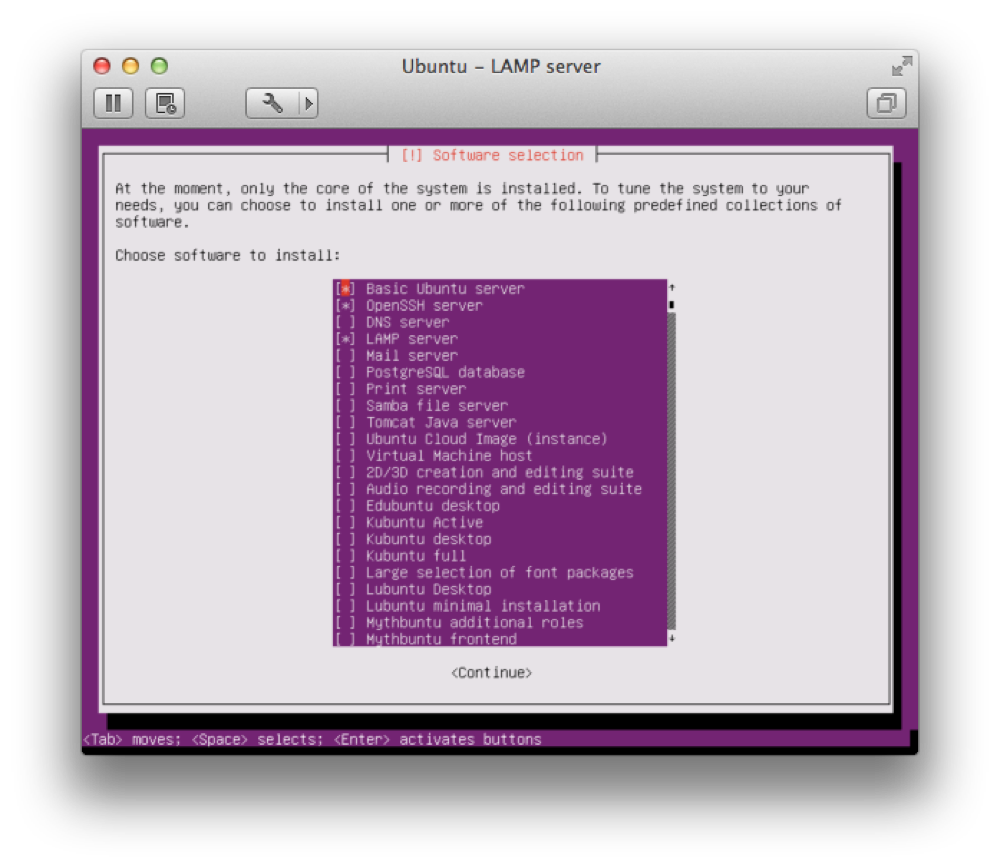The height and width of the screenshot is (868, 1000).
Task: Check the Mythbuntu frontend option
Action: coord(346,638)
